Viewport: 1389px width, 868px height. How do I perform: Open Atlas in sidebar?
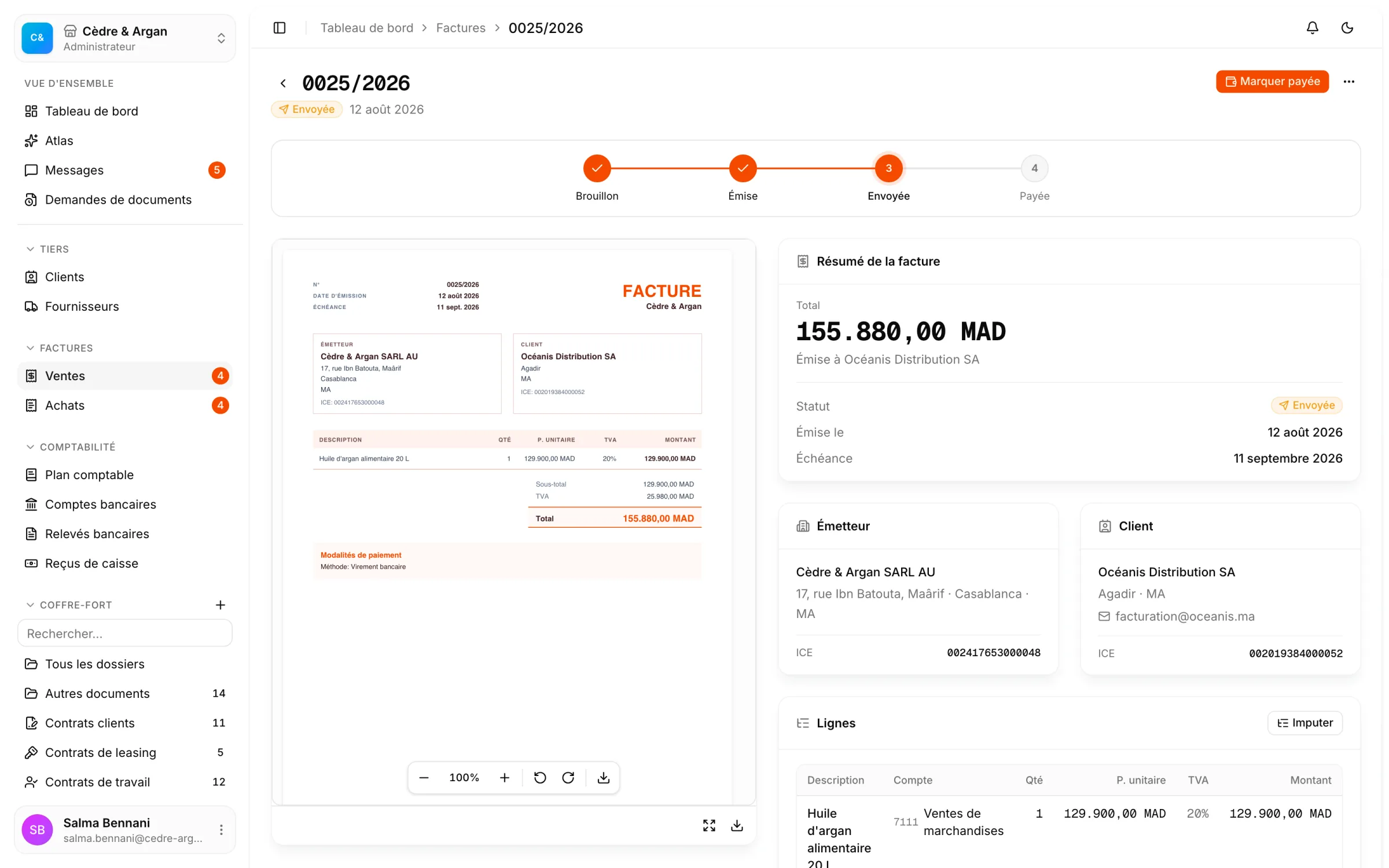pyautogui.click(x=125, y=141)
